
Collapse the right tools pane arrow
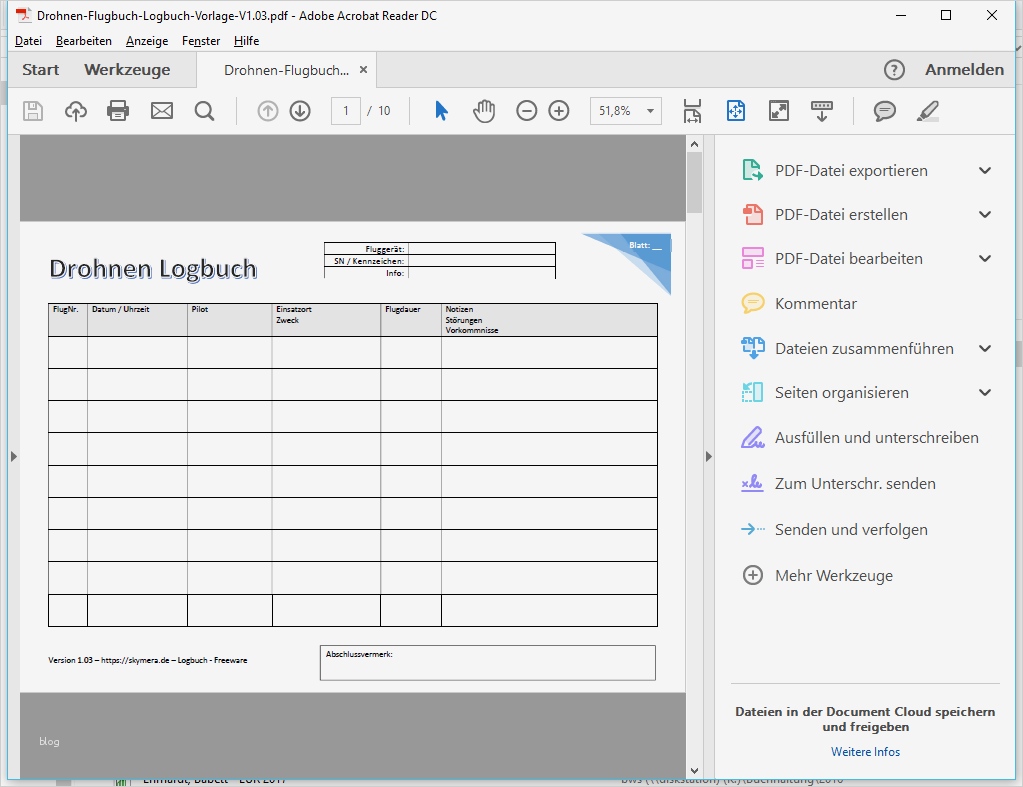pyautogui.click(x=709, y=456)
